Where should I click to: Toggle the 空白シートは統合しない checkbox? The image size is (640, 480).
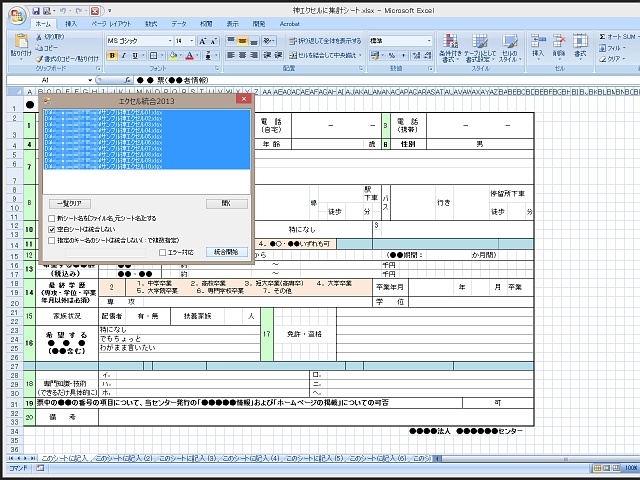[52, 229]
